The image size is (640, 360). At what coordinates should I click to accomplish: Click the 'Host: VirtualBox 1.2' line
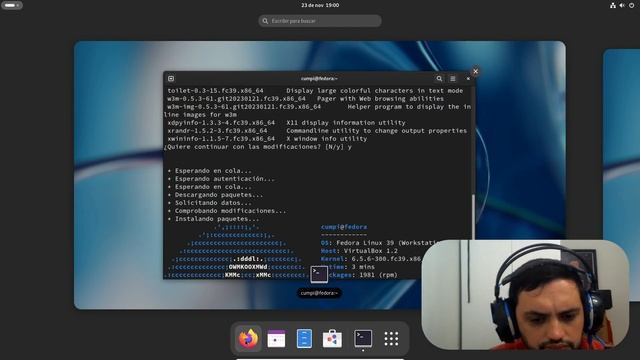[x=359, y=251]
